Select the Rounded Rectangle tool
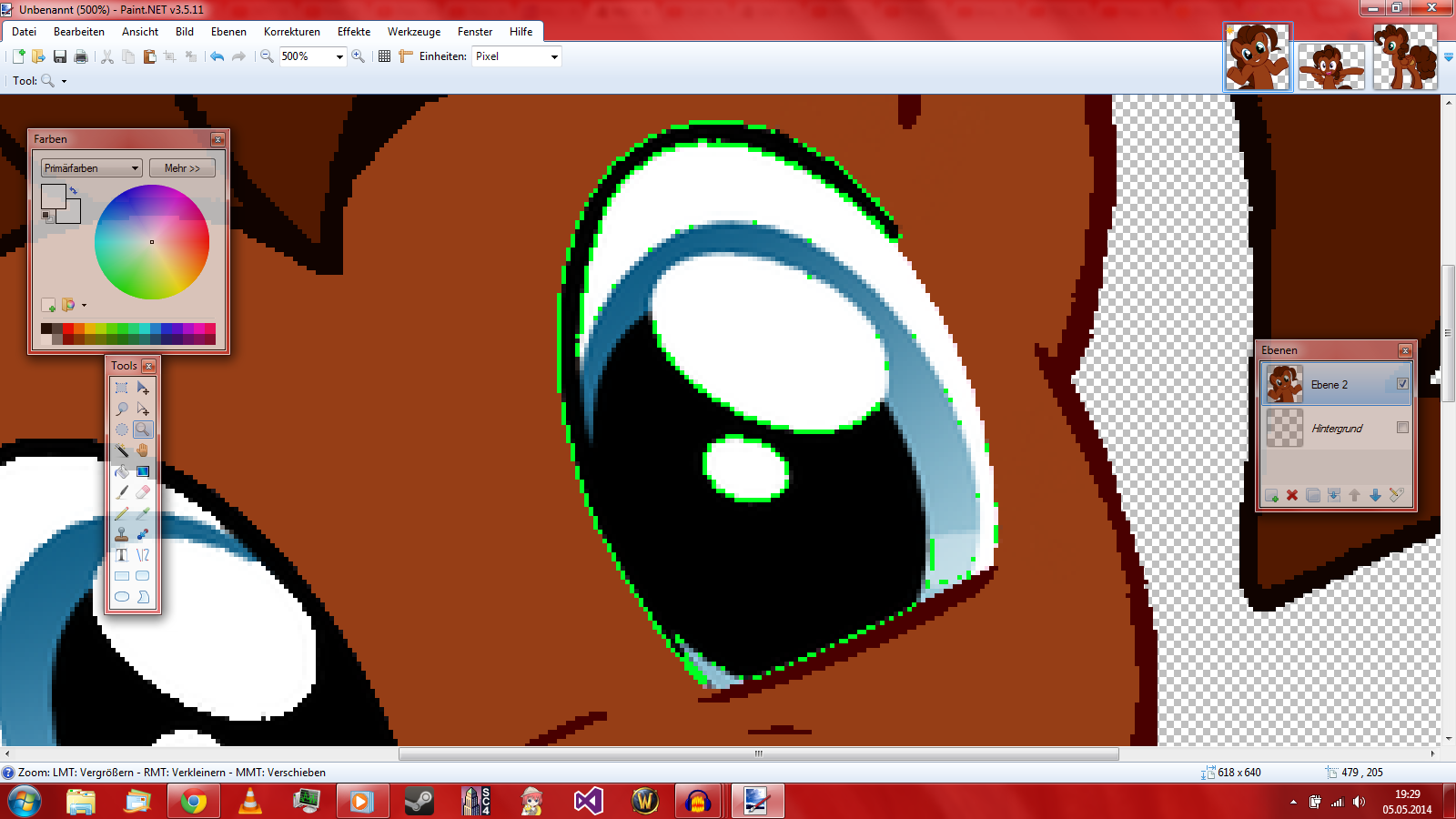The image size is (1456, 819). [x=143, y=576]
